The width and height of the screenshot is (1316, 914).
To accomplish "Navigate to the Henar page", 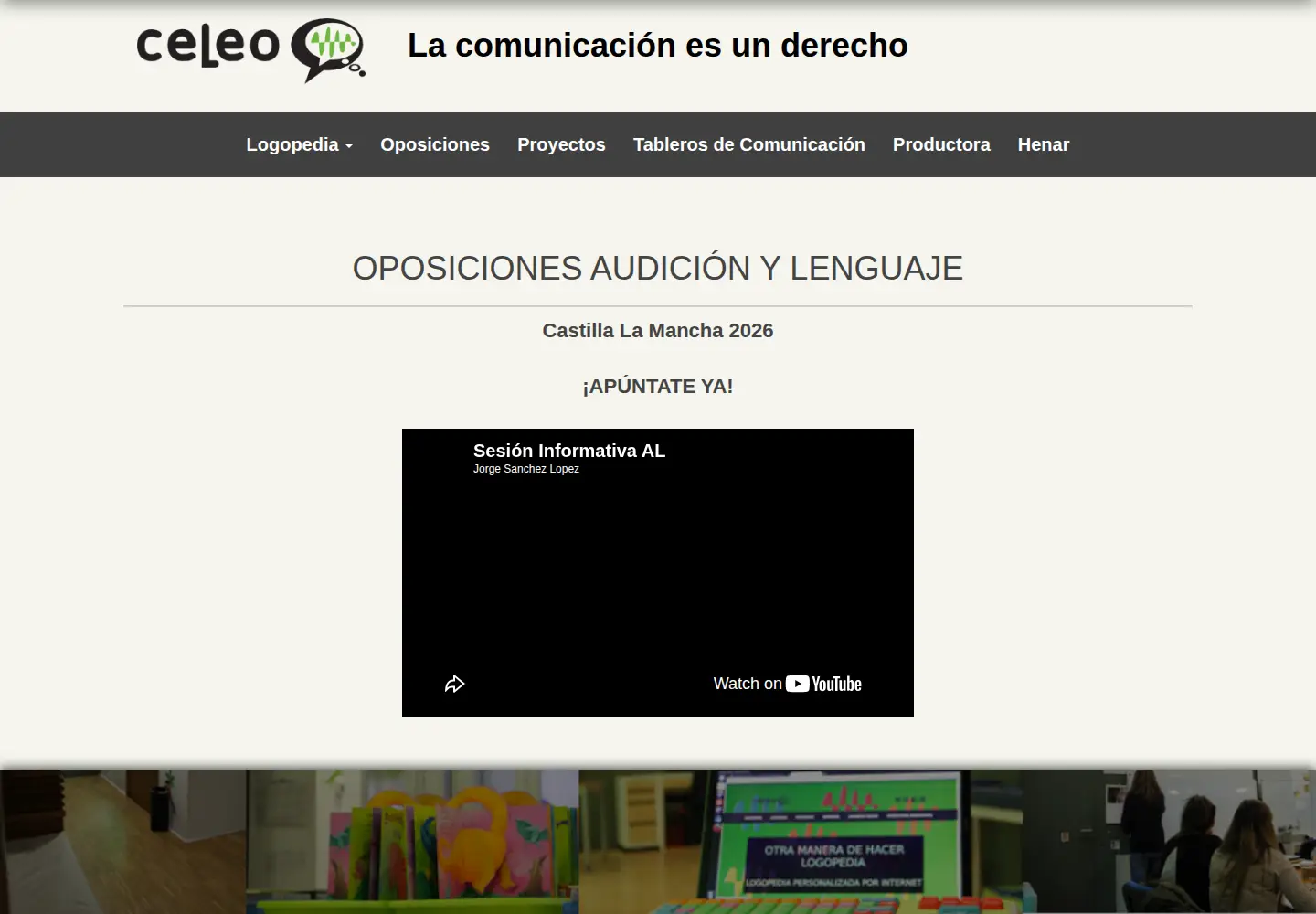I will tap(1044, 144).
